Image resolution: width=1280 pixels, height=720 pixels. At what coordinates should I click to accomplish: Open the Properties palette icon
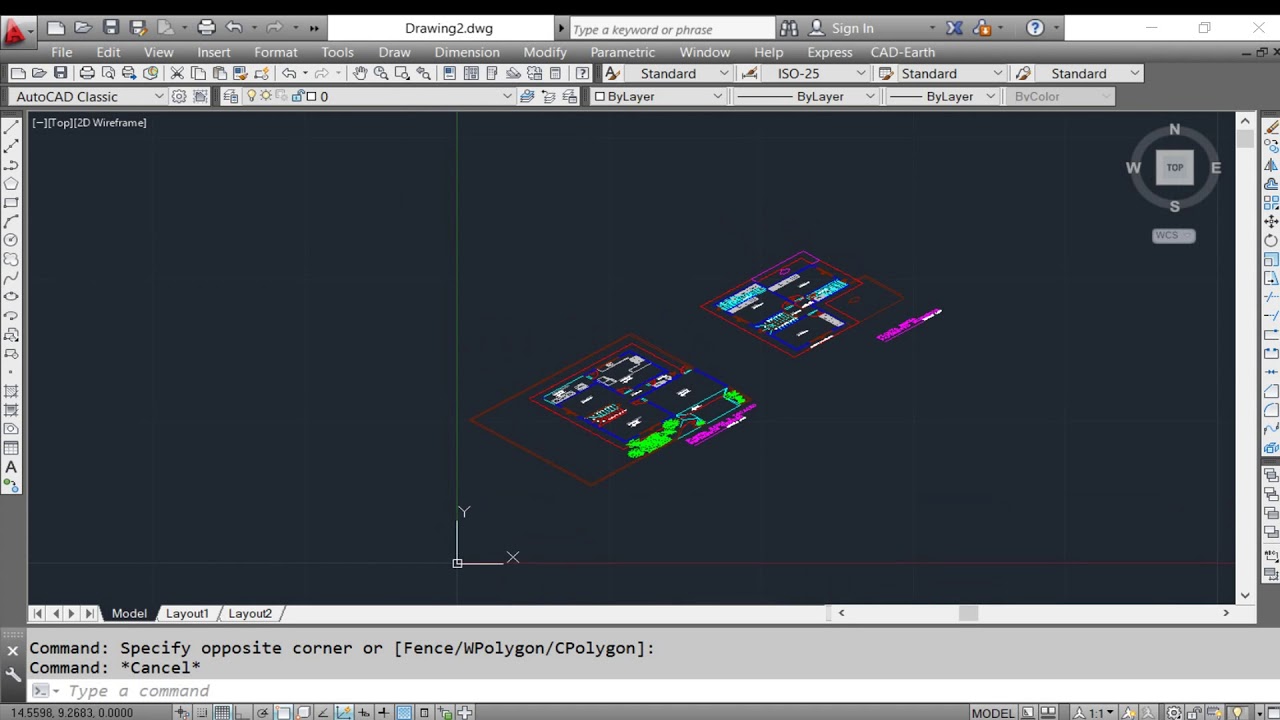[x=449, y=73]
